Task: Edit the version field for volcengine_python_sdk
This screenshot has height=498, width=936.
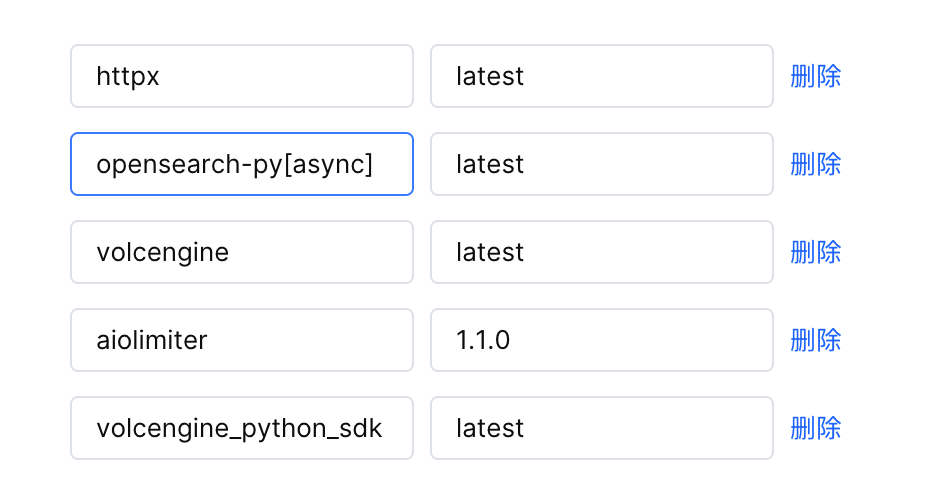Action: tap(601, 428)
